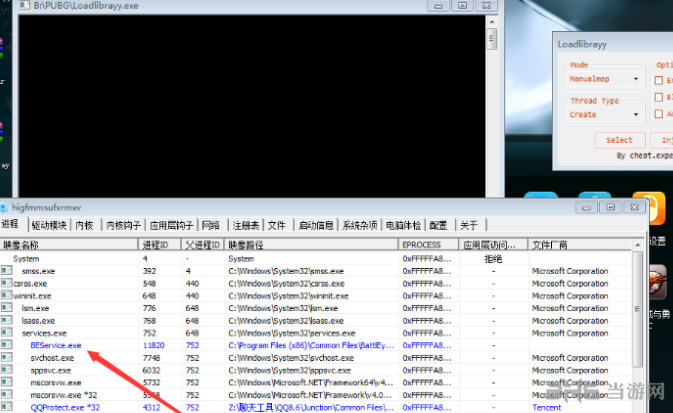Sort by the 父进程ID column header
The image size is (673, 413).
[x=203, y=245]
